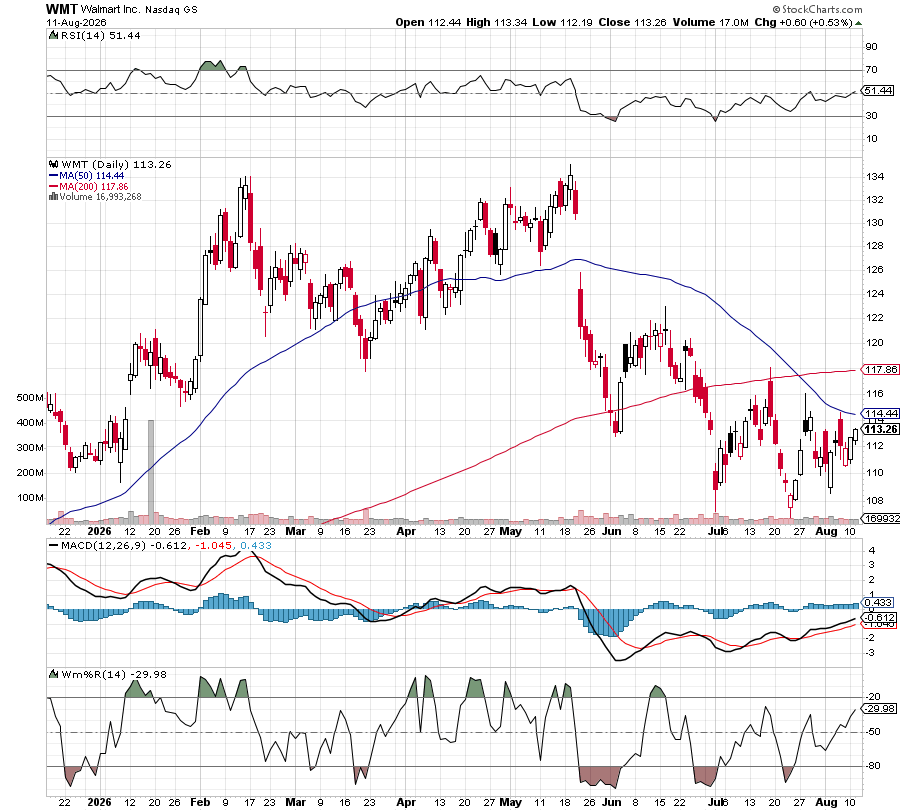The height and width of the screenshot is (811, 900).
Task: Click the 51.44 RSI value tag on axis
Action: coord(878,91)
